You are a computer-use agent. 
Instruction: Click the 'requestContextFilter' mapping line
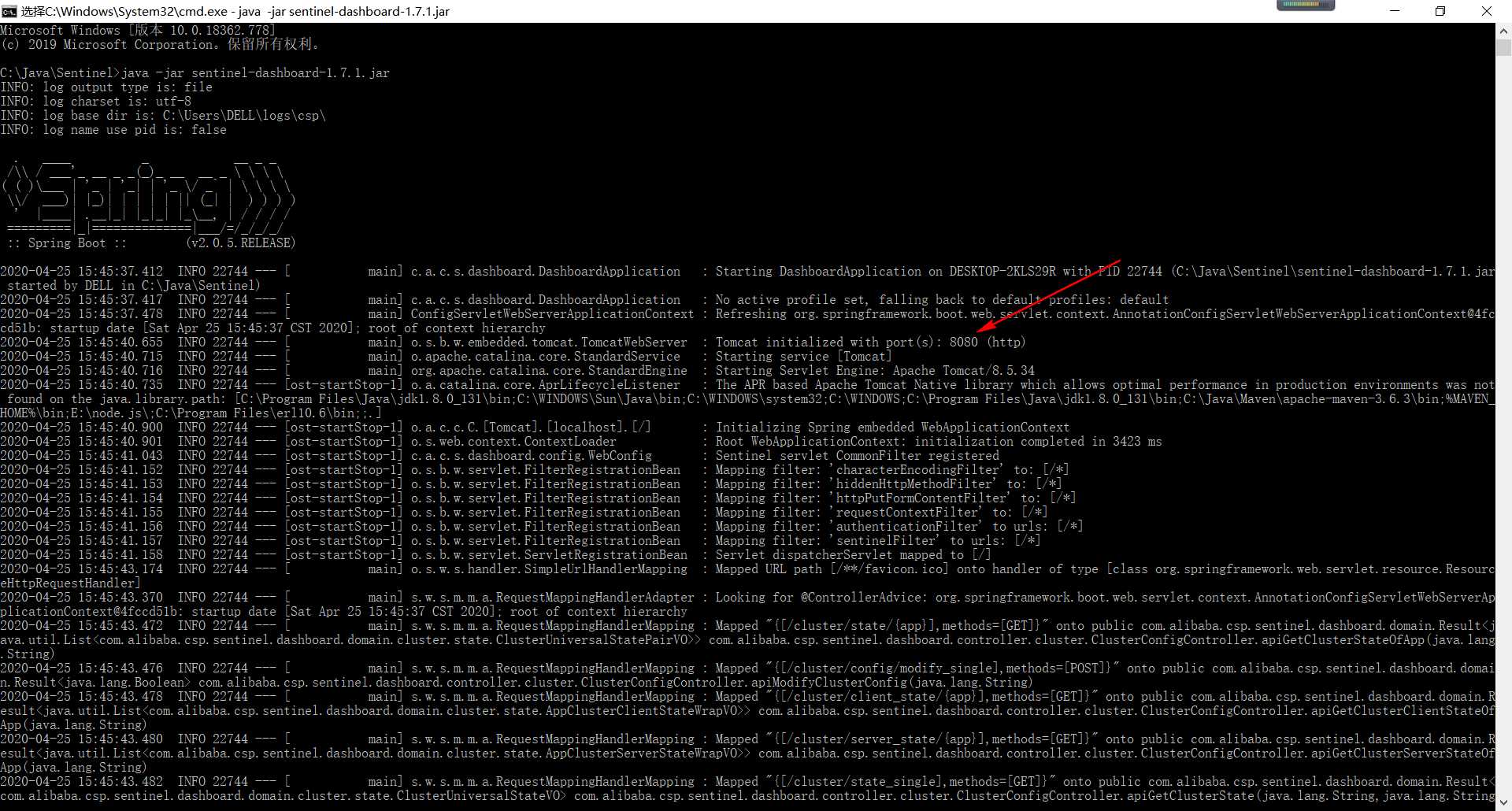[881, 513]
